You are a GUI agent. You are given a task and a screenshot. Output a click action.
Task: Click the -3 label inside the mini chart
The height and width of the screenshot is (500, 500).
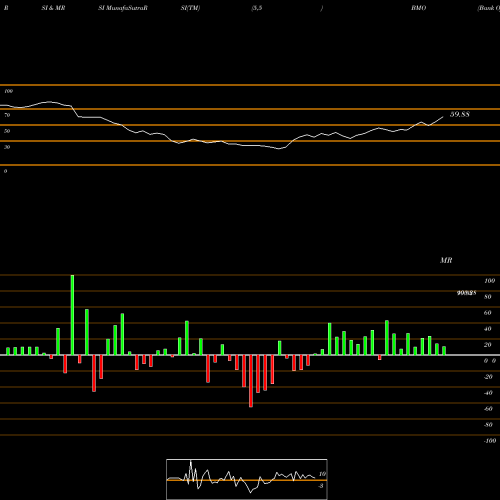pyautogui.click(x=321, y=486)
